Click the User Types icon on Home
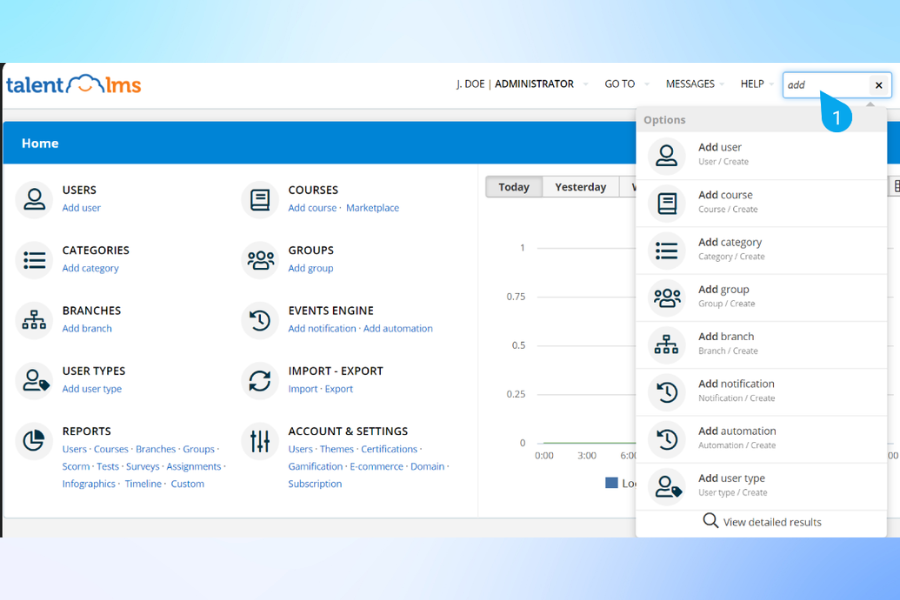Image resolution: width=900 pixels, height=600 pixels. click(x=34, y=380)
